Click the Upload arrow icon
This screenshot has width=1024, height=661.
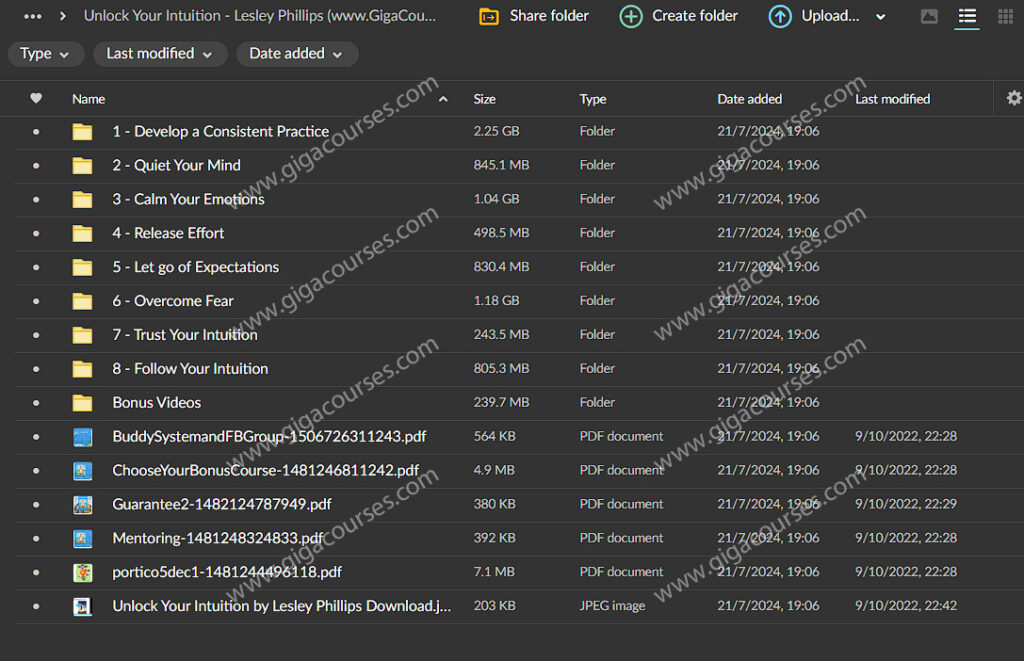pos(780,16)
